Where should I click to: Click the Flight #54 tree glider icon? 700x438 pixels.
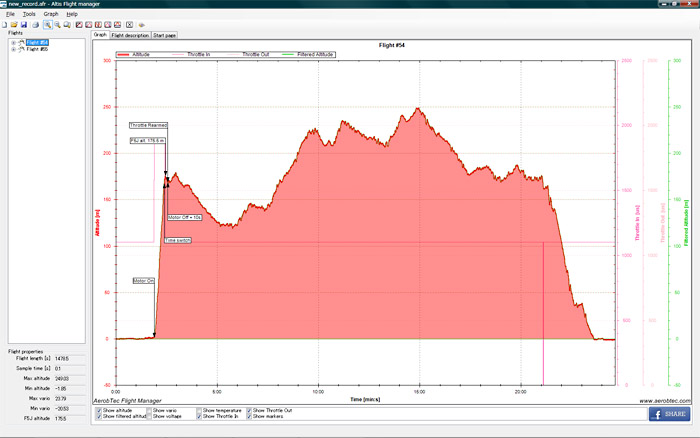pos(21,43)
